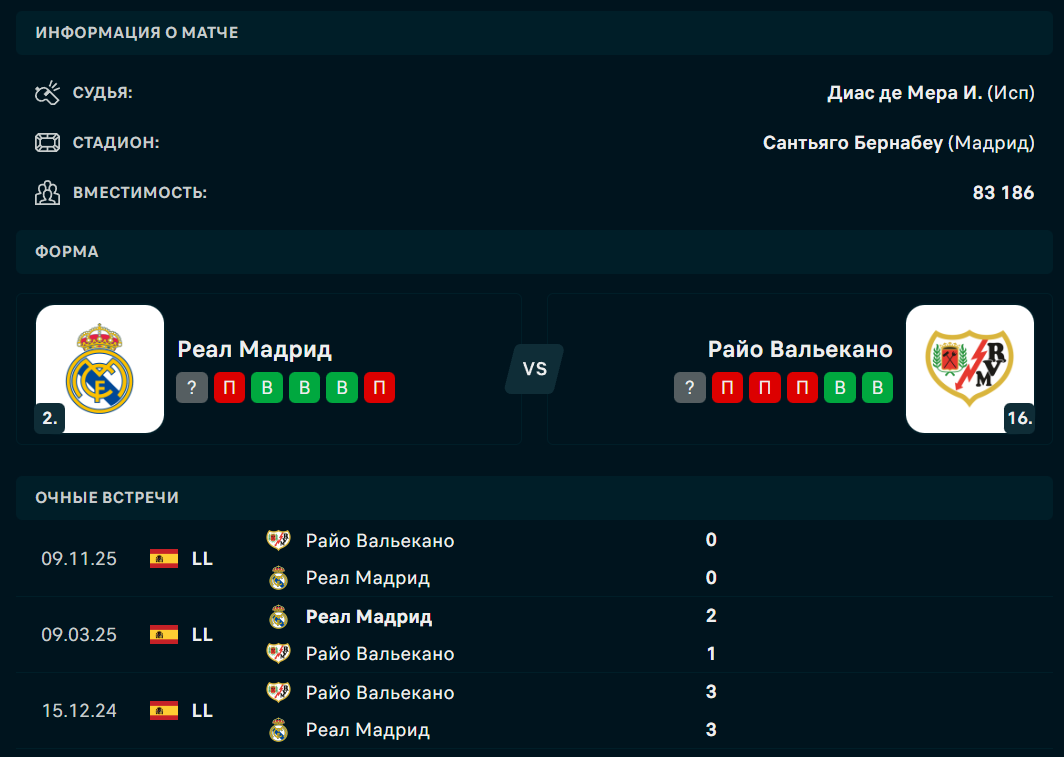Click the large Rayo Vallecano logo
The width and height of the screenshot is (1064, 757).
[x=969, y=368]
